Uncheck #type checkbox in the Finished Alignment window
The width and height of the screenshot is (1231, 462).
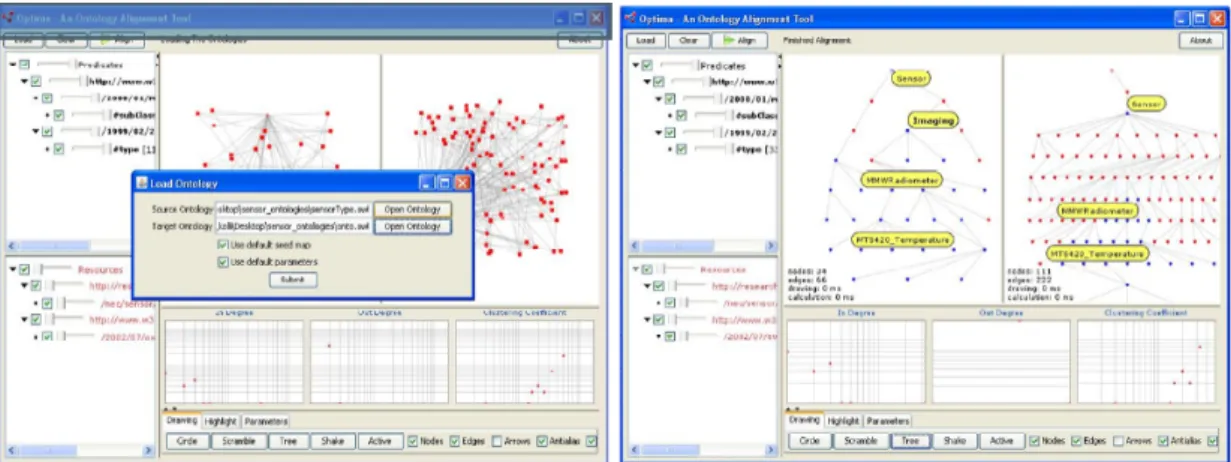pos(683,149)
